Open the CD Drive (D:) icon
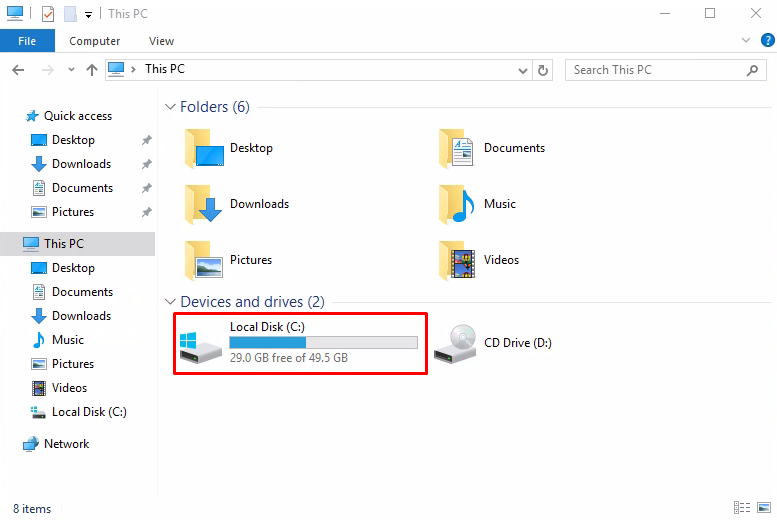 point(455,343)
